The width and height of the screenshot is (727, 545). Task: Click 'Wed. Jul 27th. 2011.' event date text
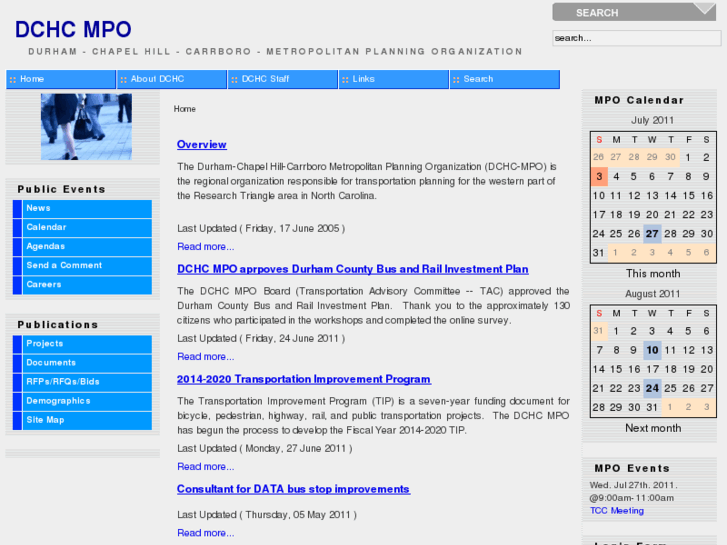coord(633,485)
